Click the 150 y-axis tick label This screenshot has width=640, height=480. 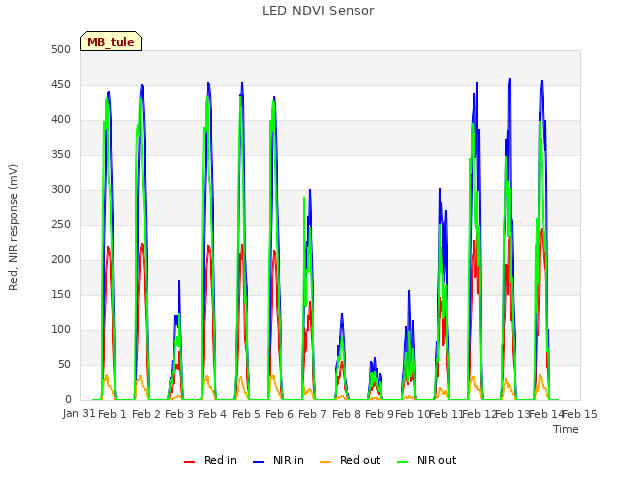61,295
